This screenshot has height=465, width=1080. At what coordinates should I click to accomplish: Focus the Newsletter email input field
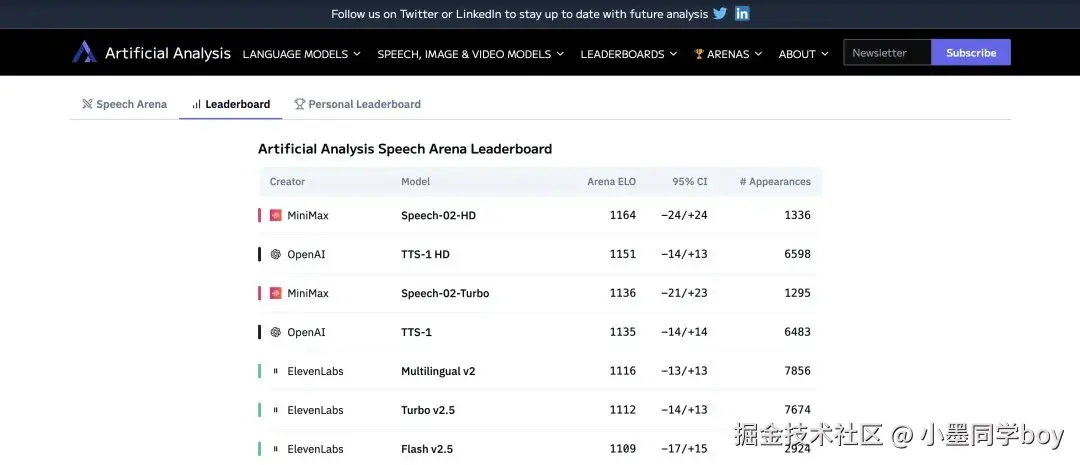pyautogui.click(x=887, y=52)
